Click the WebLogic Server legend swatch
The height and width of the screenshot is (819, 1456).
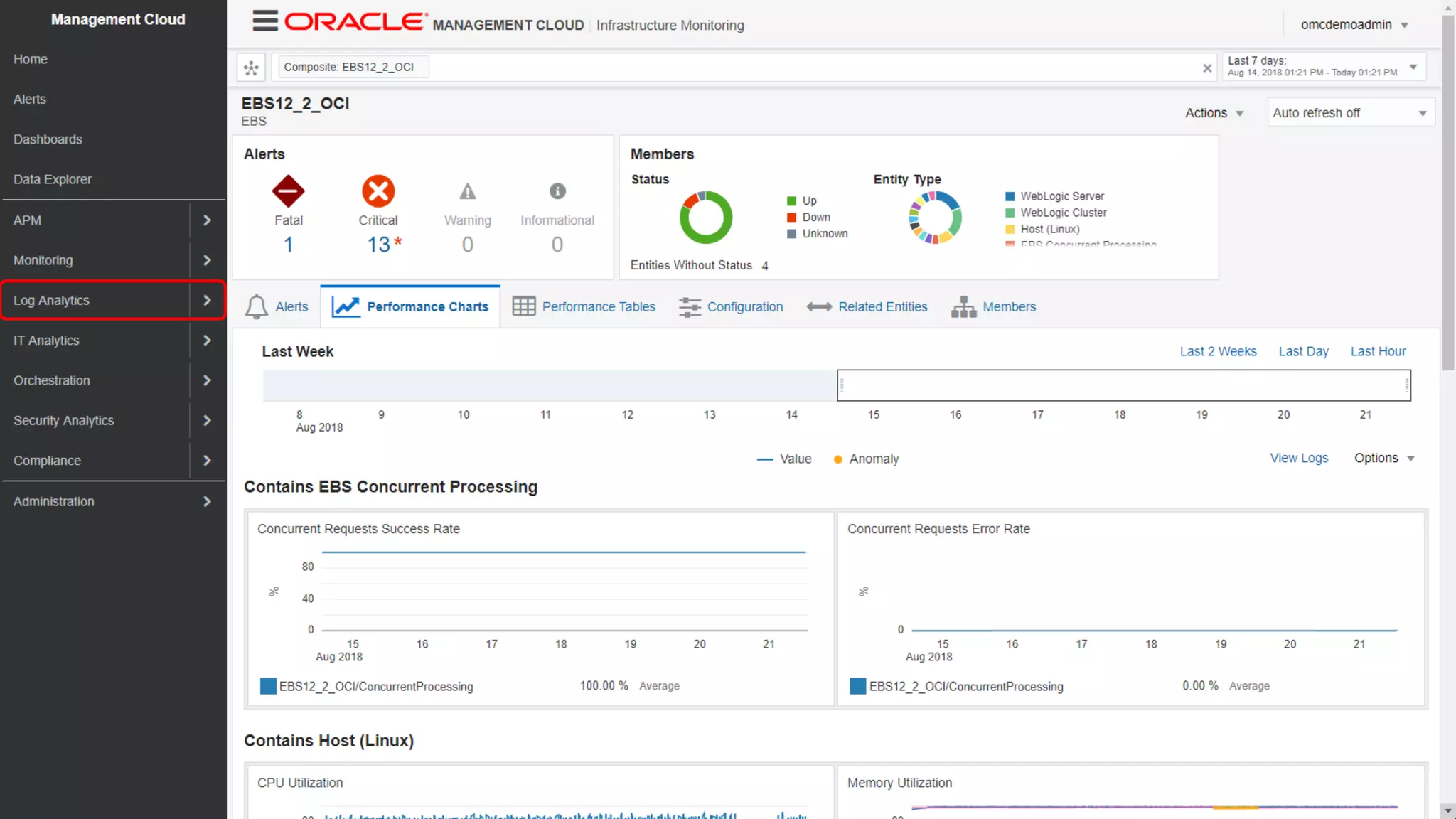(x=1010, y=196)
